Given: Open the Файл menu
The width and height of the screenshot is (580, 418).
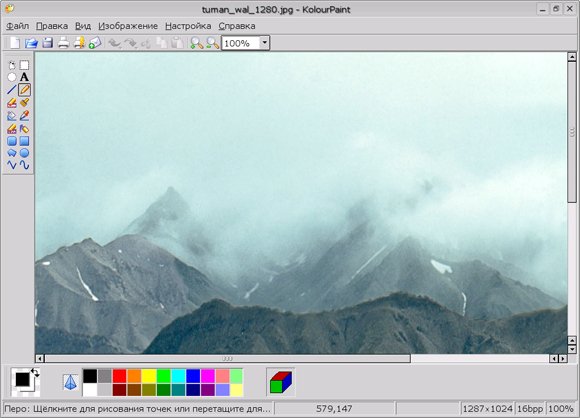Looking at the screenshot, I should 18,26.
